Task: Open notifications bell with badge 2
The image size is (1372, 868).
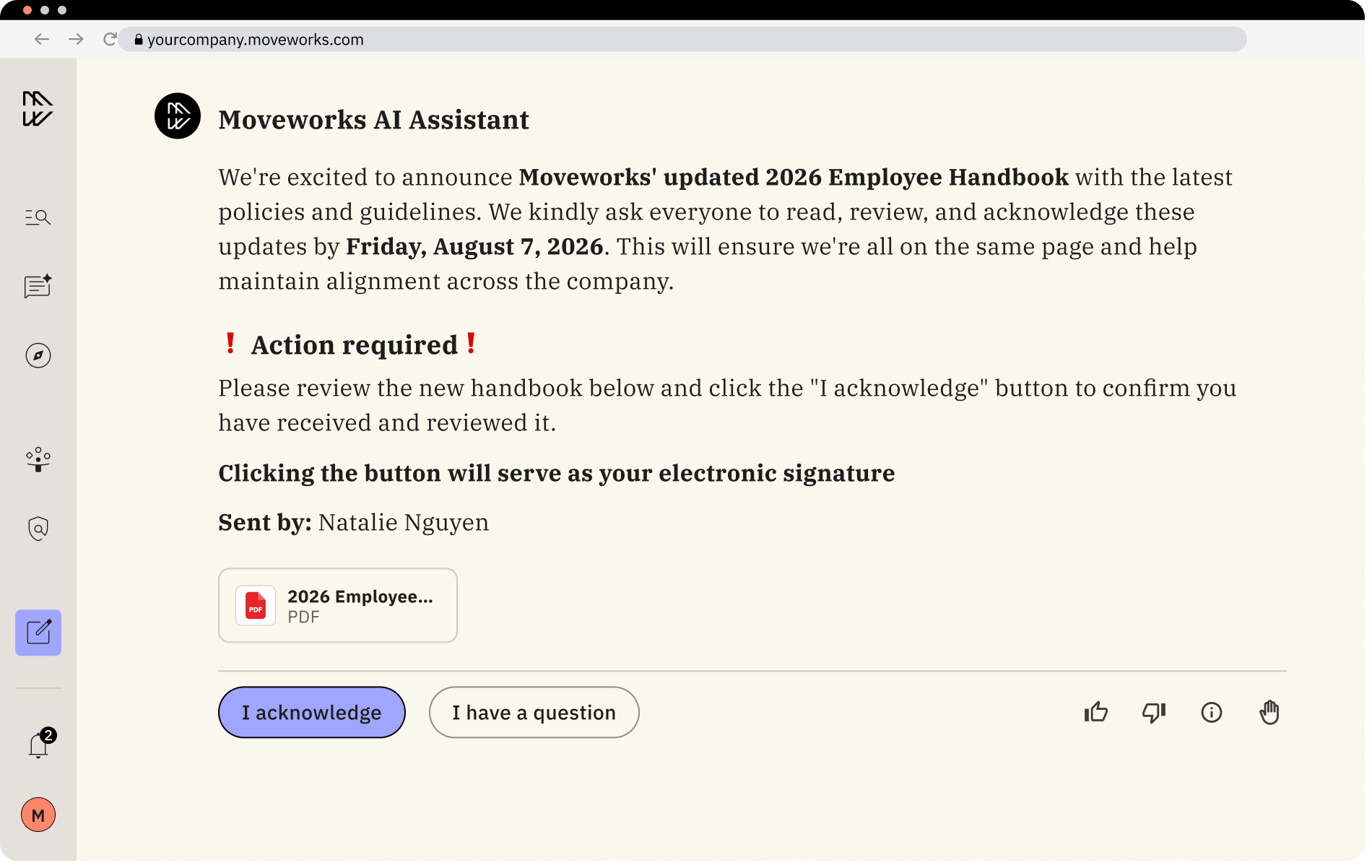Action: tap(40, 743)
